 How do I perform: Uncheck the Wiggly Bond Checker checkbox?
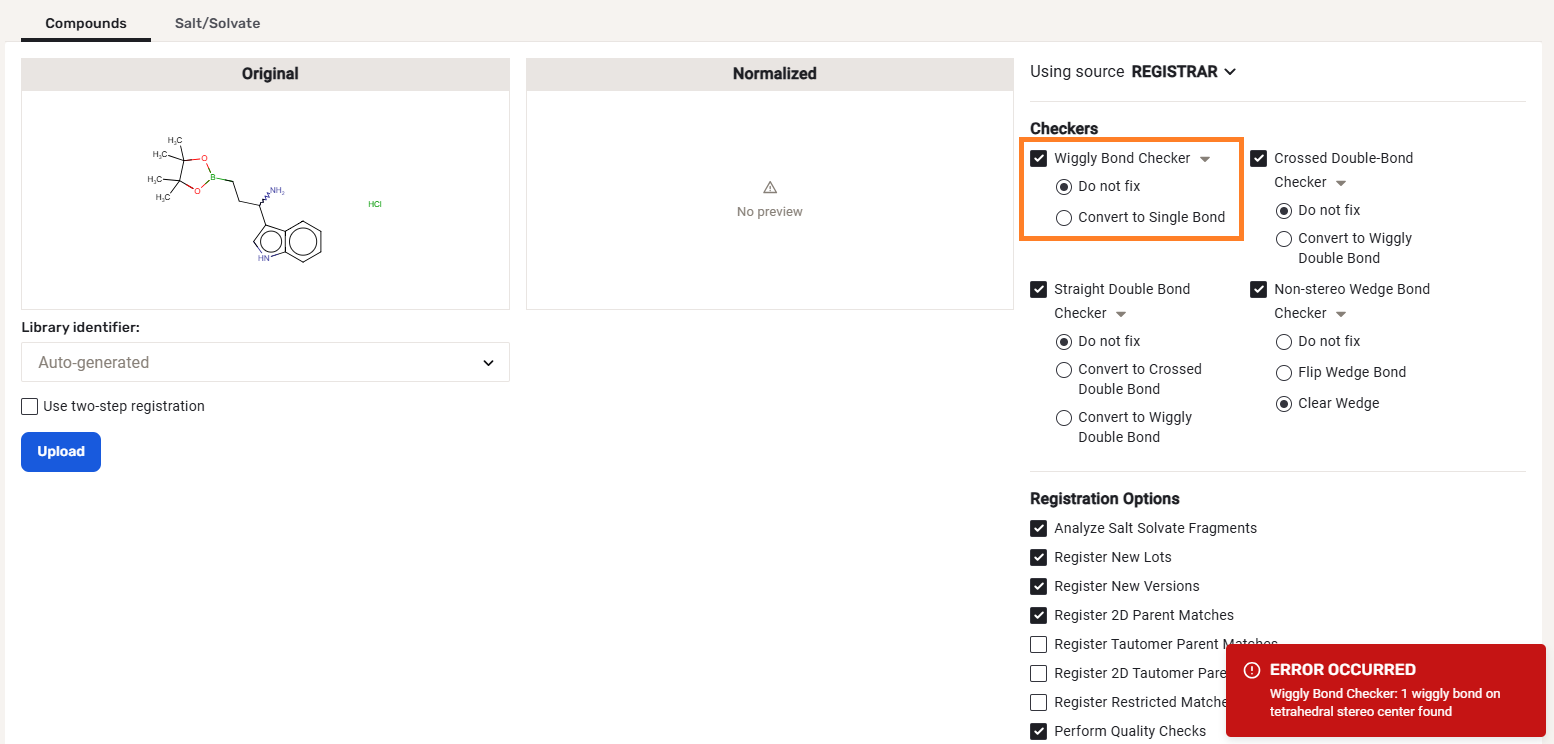point(1039,158)
